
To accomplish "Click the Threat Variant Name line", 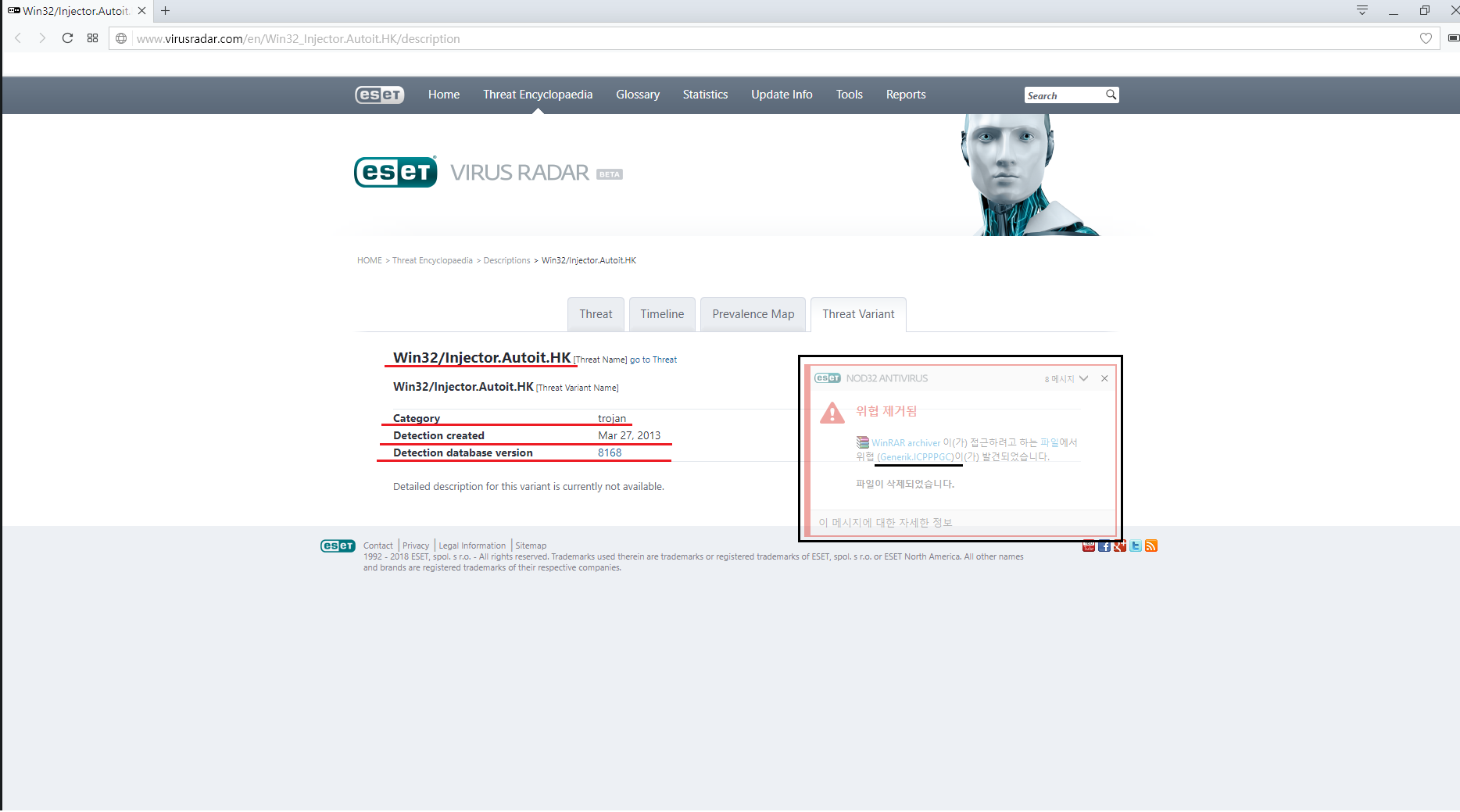I will point(506,387).
